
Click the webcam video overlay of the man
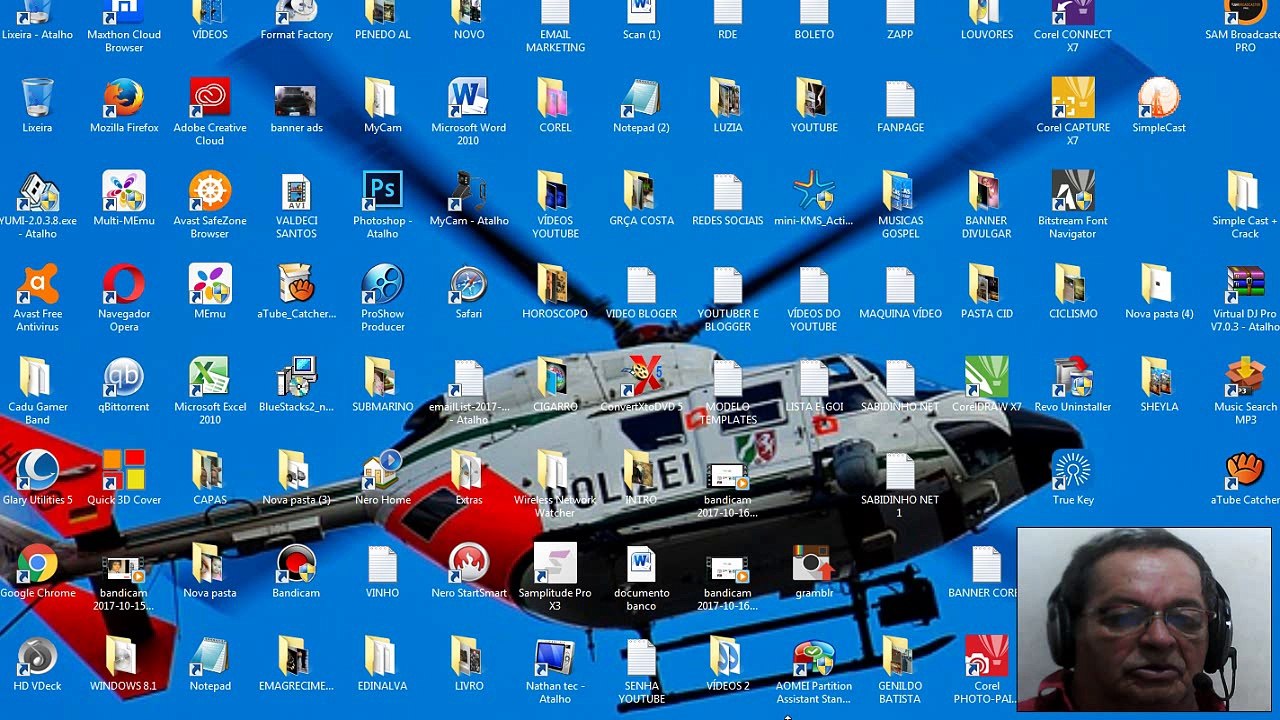(1144, 619)
